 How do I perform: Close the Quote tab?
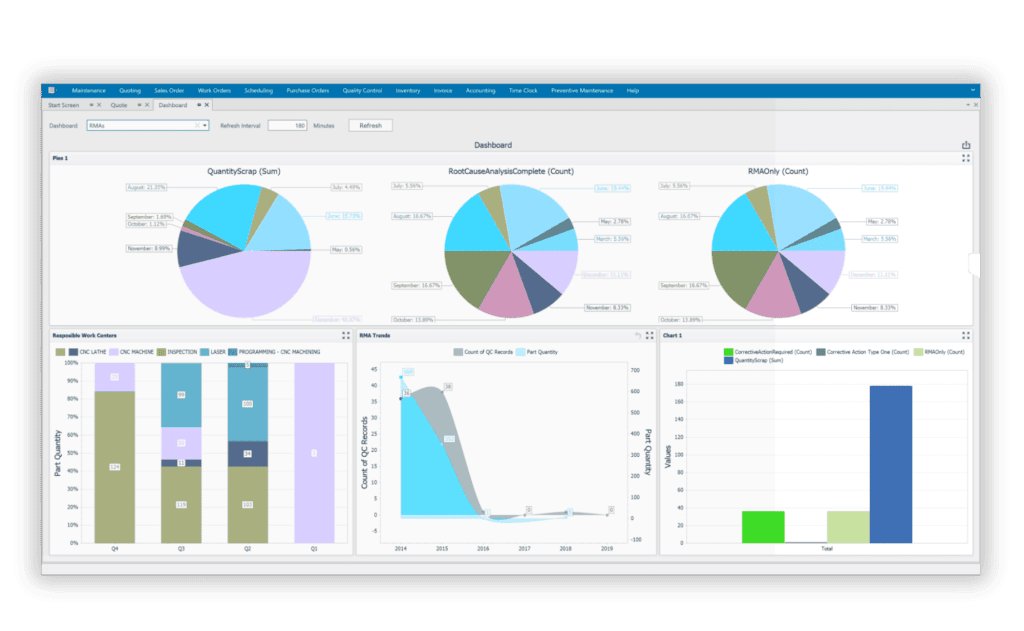(x=147, y=105)
